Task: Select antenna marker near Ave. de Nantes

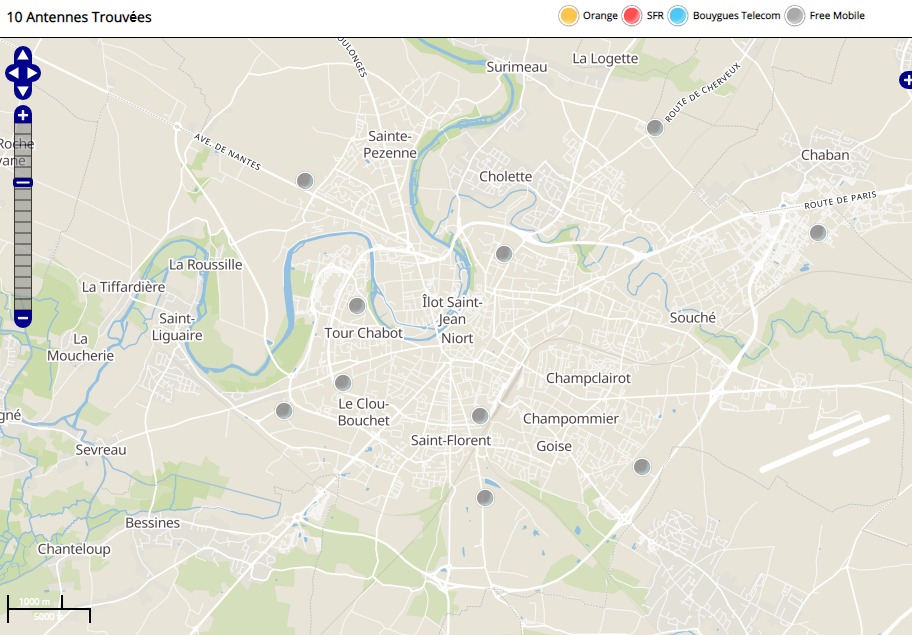Action: point(305,181)
